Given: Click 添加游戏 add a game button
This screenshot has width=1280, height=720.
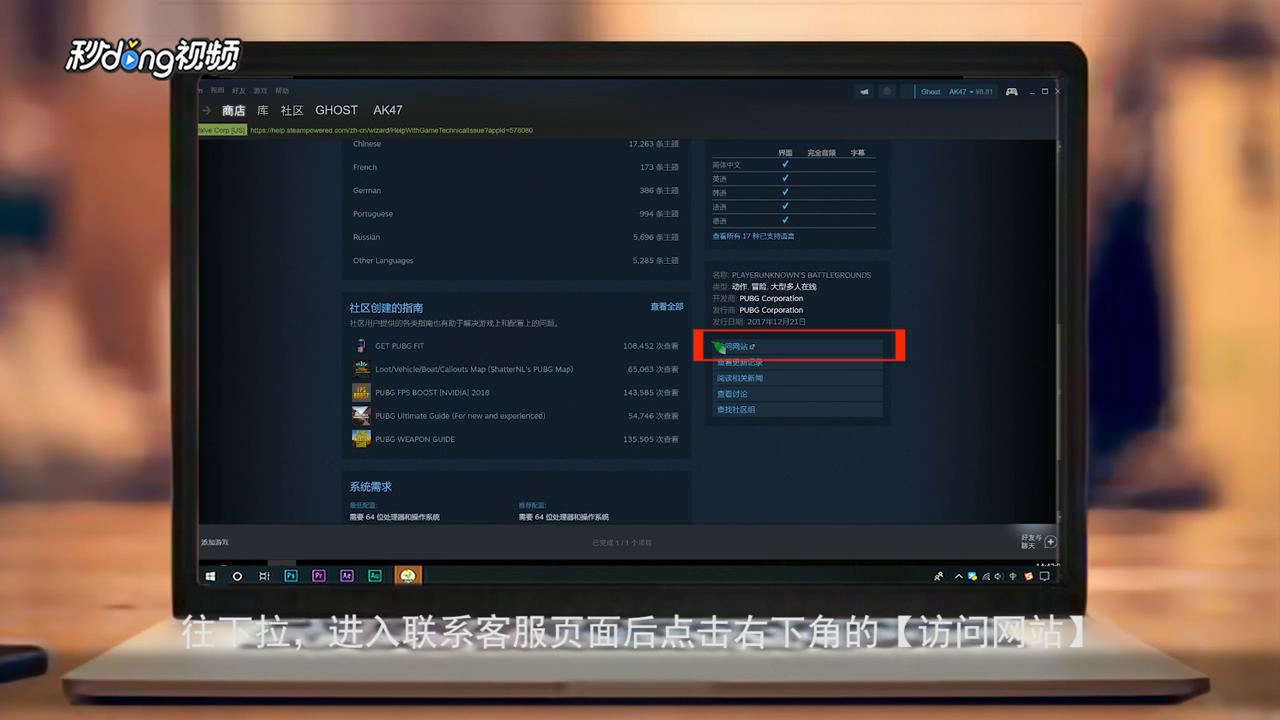Looking at the screenshot, I should pos(215,542).
